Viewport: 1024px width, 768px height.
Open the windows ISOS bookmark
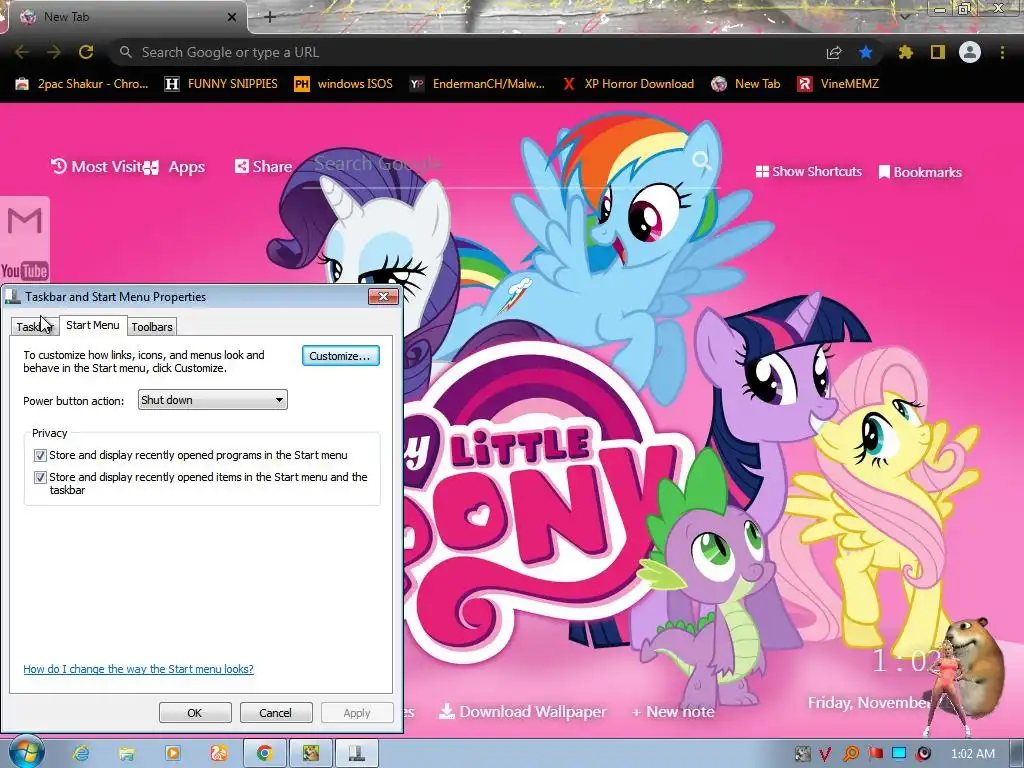pos(343,84)
